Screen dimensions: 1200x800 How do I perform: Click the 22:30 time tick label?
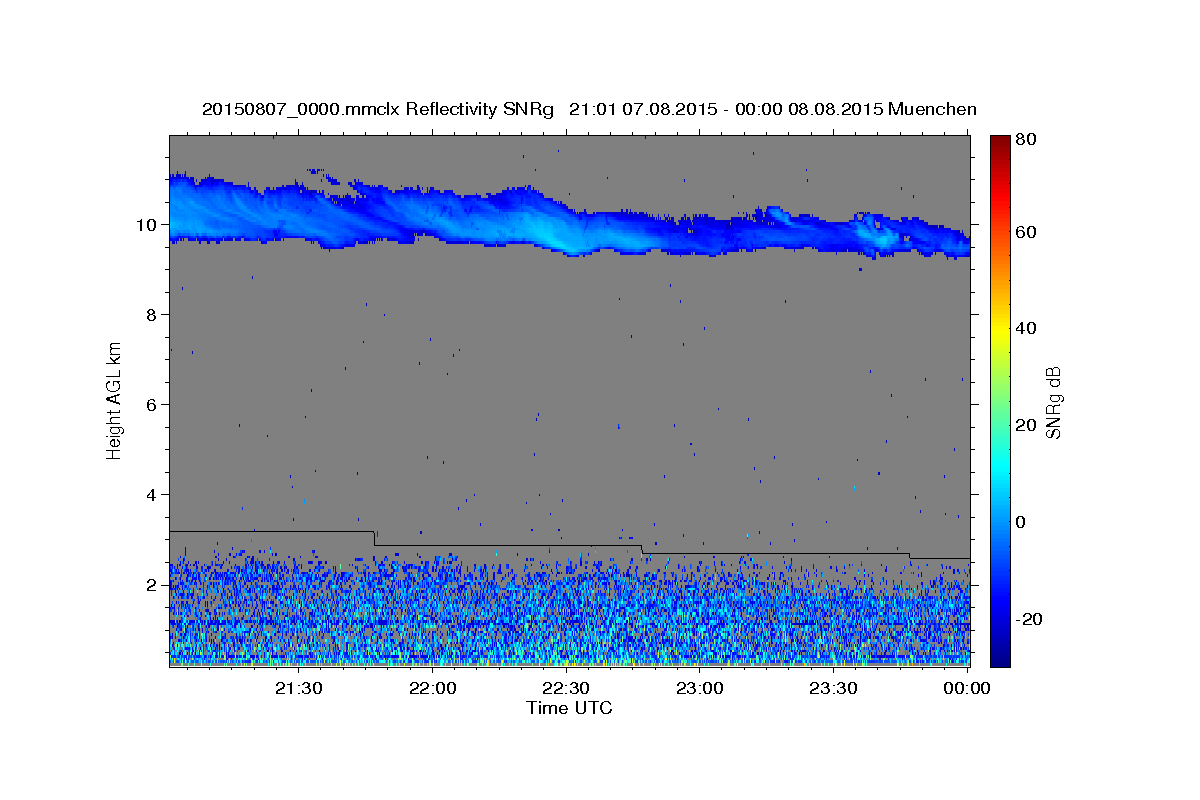pos(566,688)
